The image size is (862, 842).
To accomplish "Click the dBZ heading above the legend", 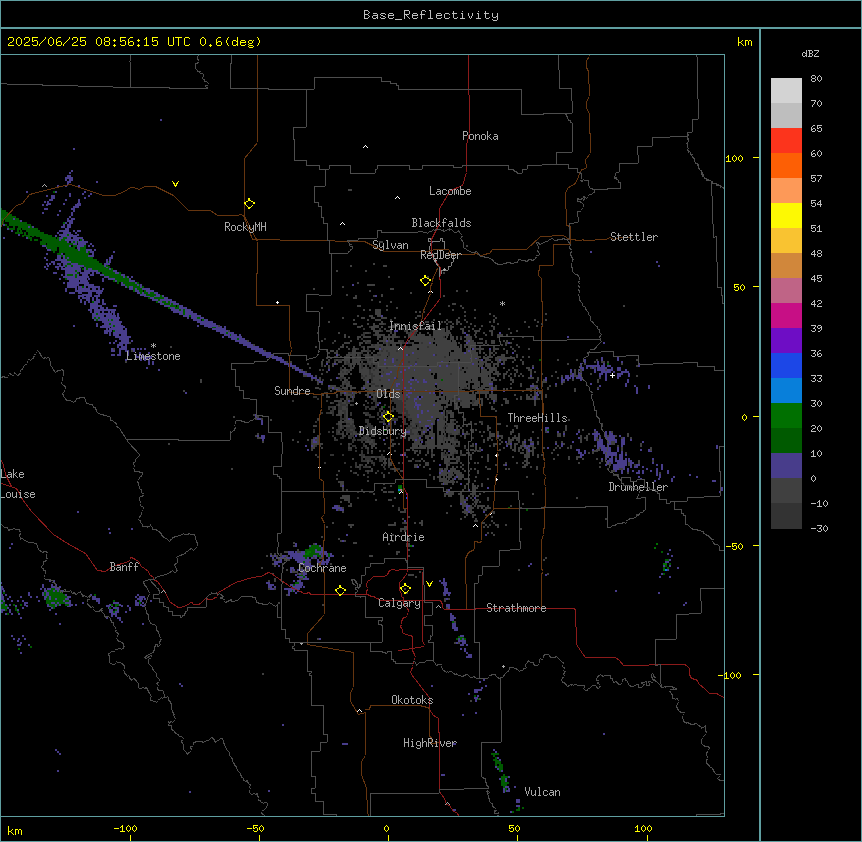I will point(810,53).
